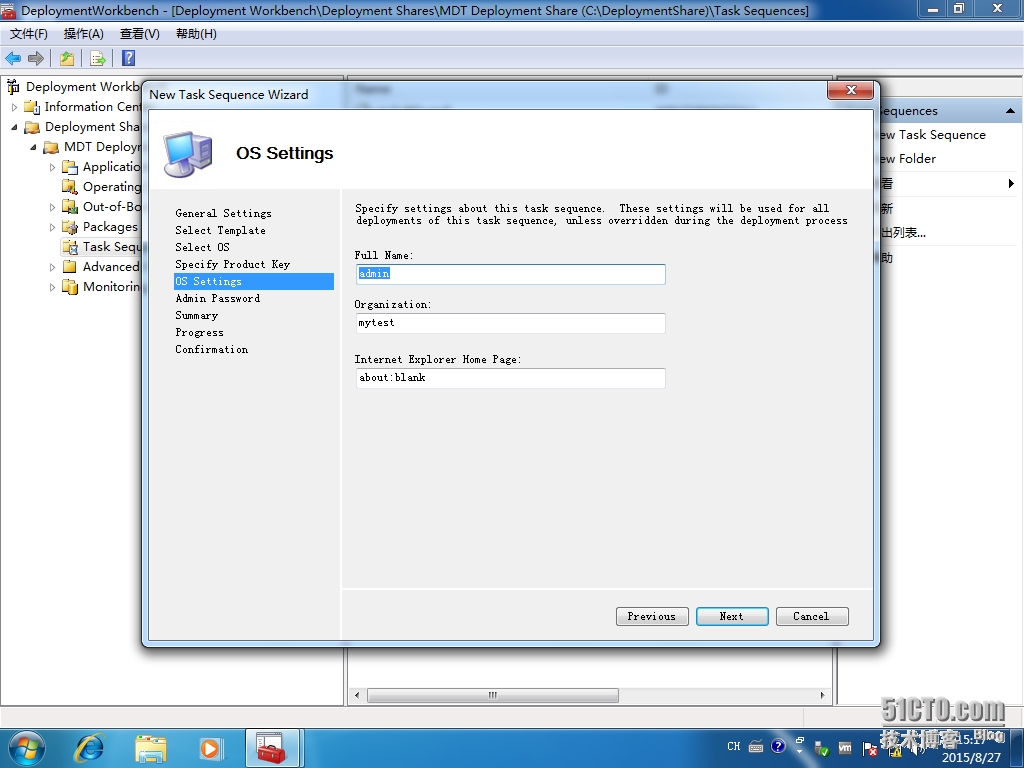Click the Select Template wizard step
The height and width of the screenshot is (768, 1024).
[x=220, y=231]
